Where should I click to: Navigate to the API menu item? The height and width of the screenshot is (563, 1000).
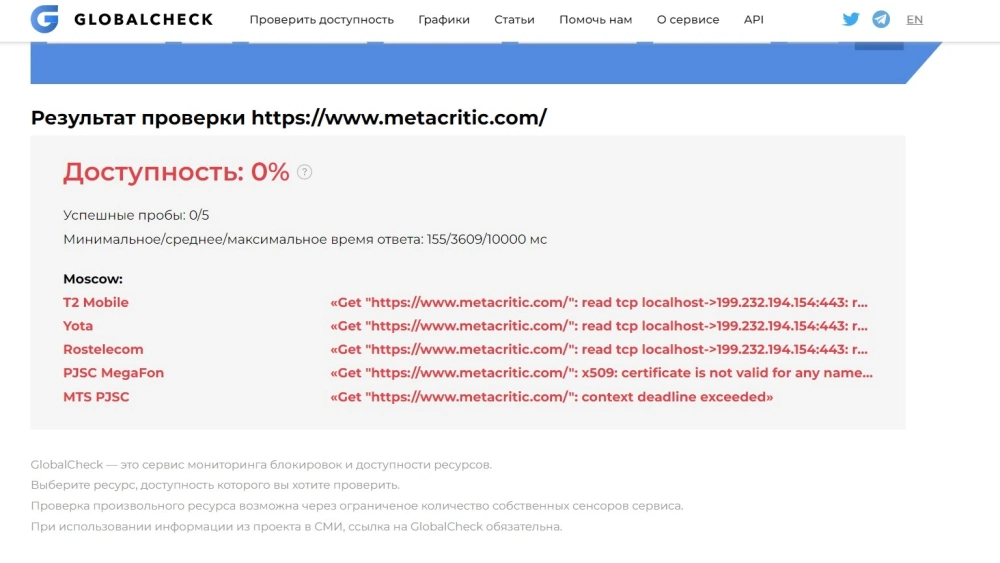(754, 20)
